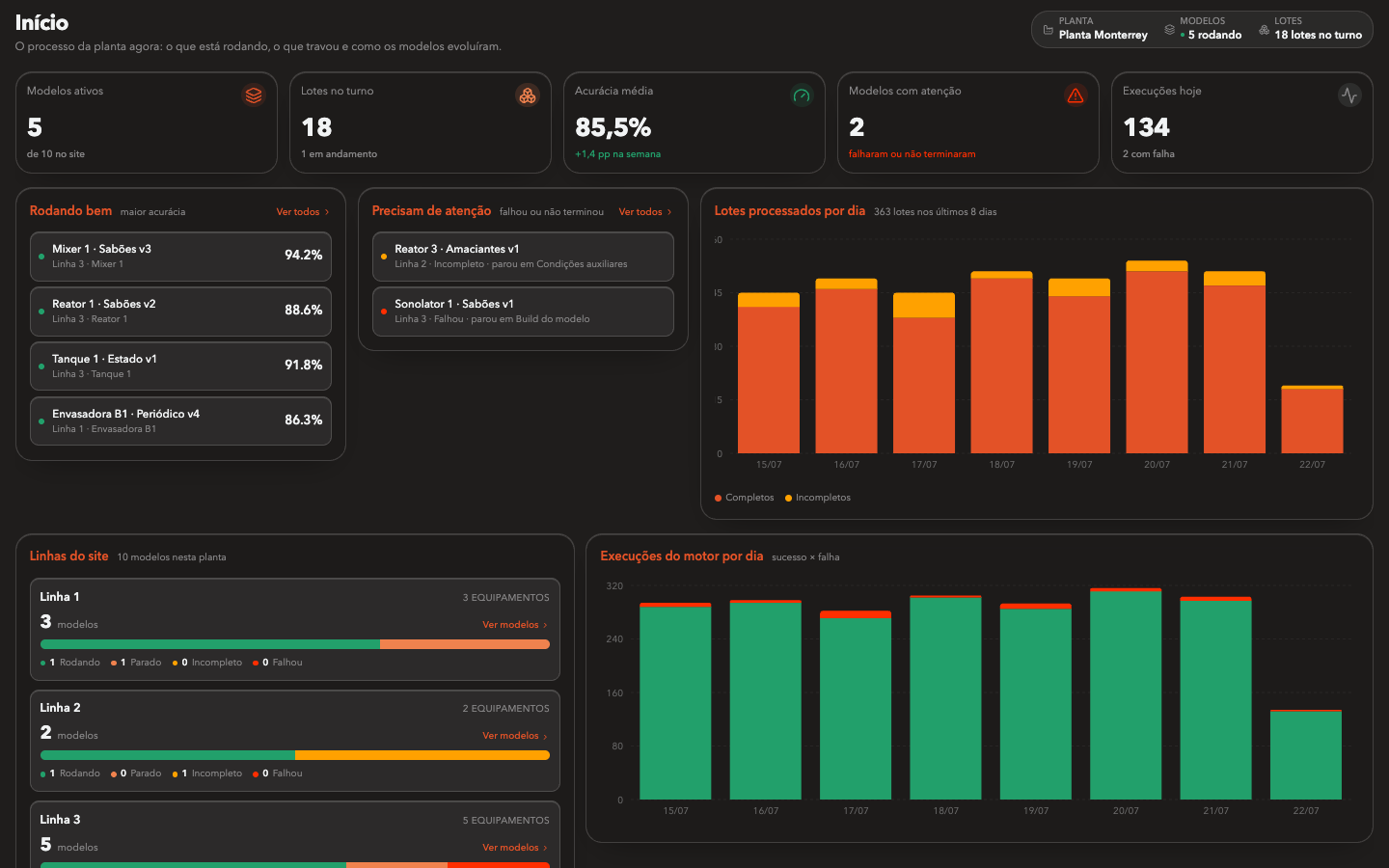The image size is (1389, 868).
Task: Click chevron next to Linha 3 Ver modelos
Action: pyautogui.click(x=545, y=849)
